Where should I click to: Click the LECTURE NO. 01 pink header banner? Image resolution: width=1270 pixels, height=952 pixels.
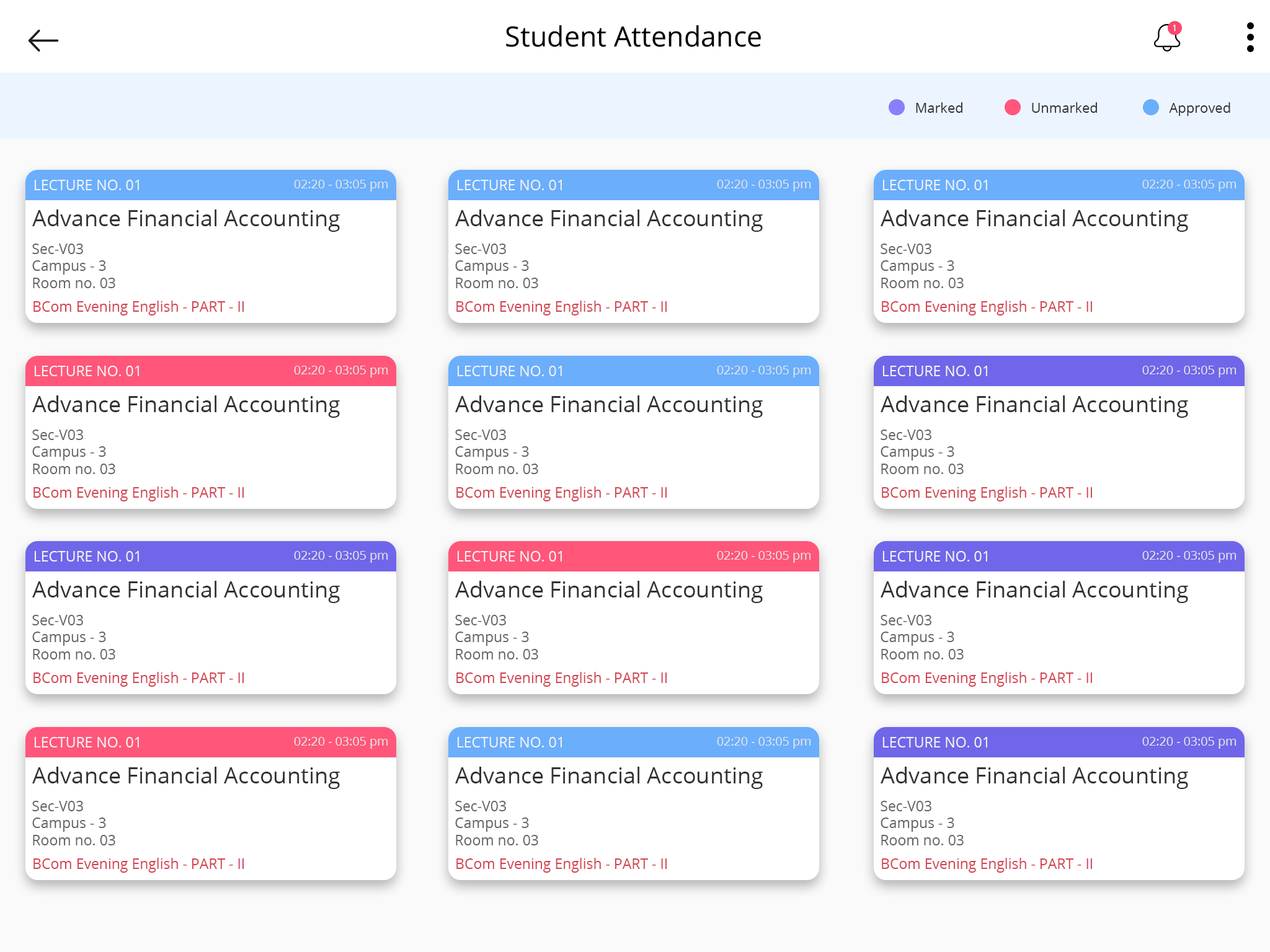(x=210, y=371)
